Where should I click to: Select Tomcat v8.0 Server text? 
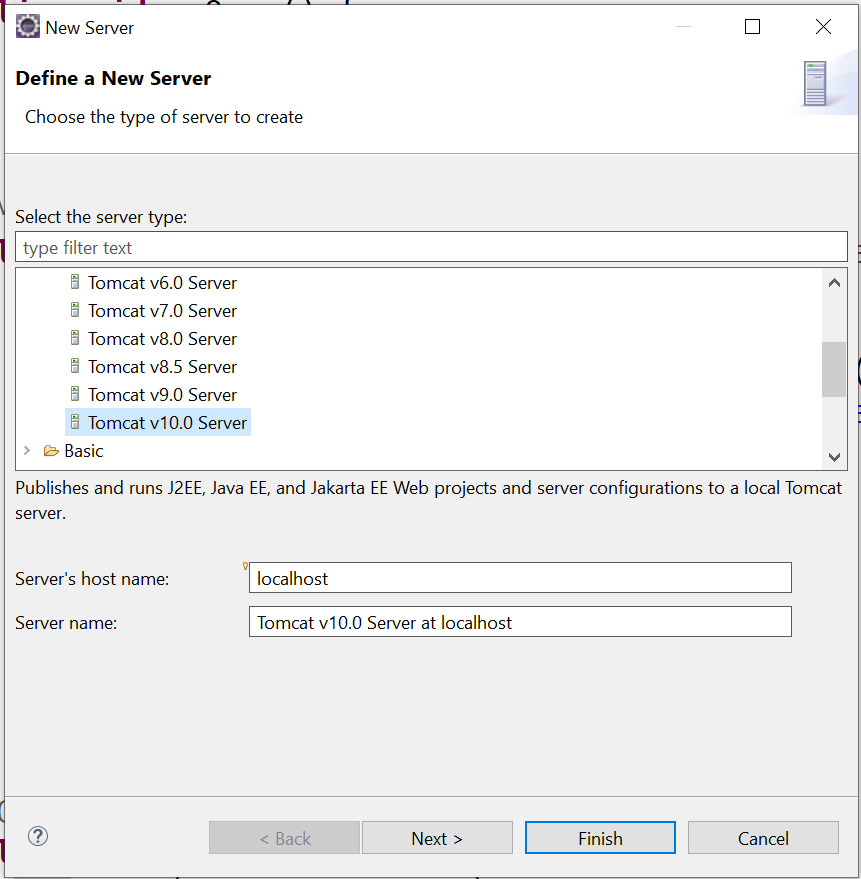click(162, 339)
